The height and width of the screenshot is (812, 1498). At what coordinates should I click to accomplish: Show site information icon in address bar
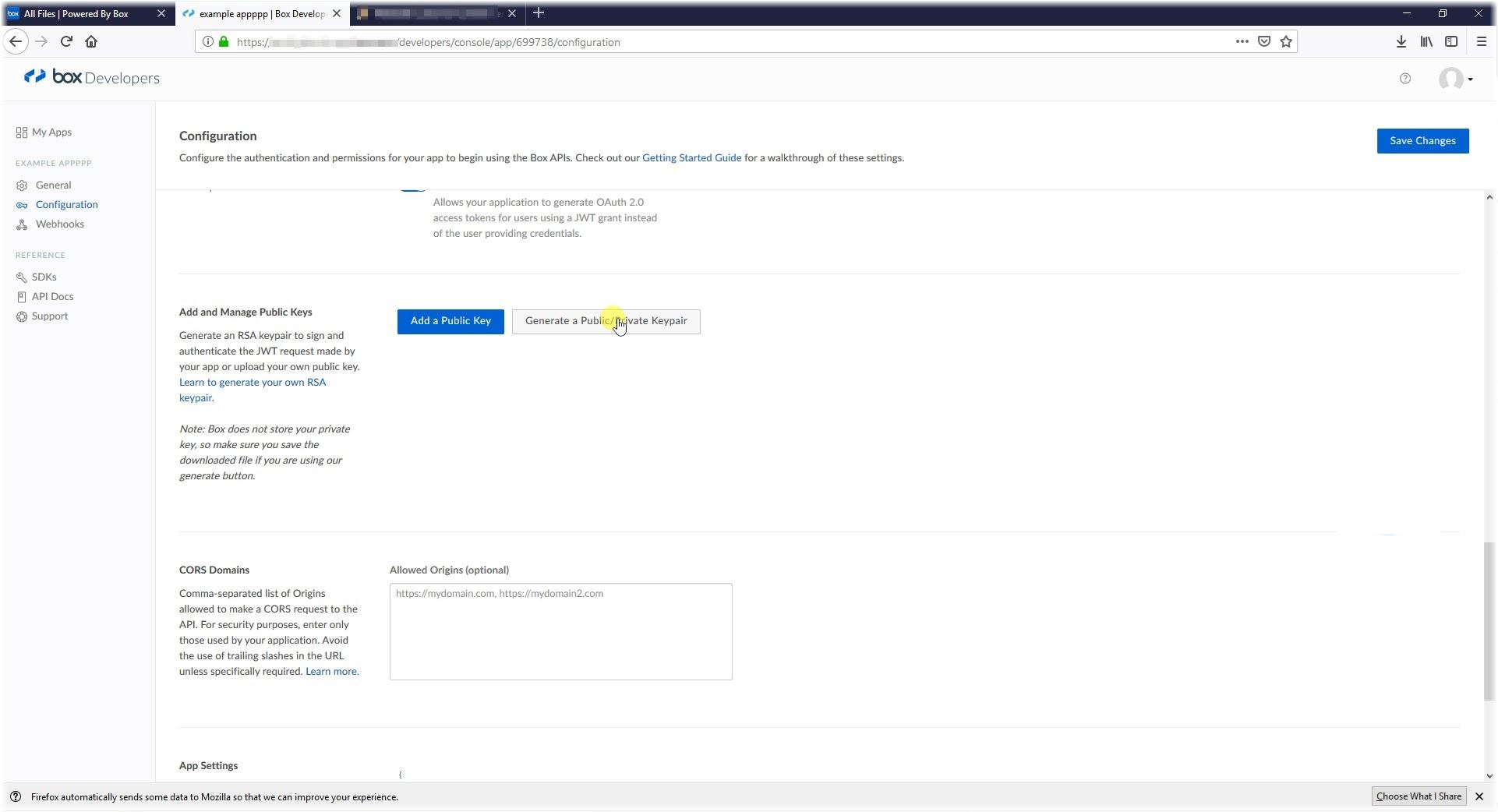208,42
